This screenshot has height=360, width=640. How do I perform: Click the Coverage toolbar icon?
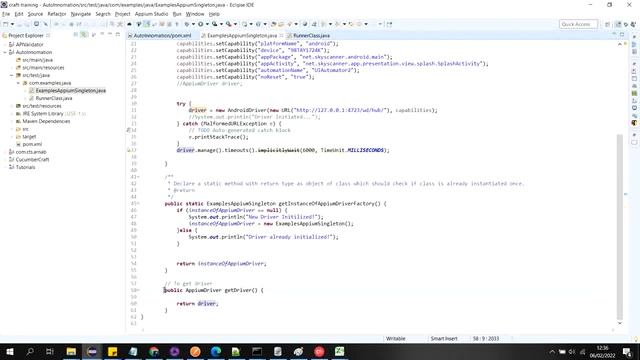(214, 24)
